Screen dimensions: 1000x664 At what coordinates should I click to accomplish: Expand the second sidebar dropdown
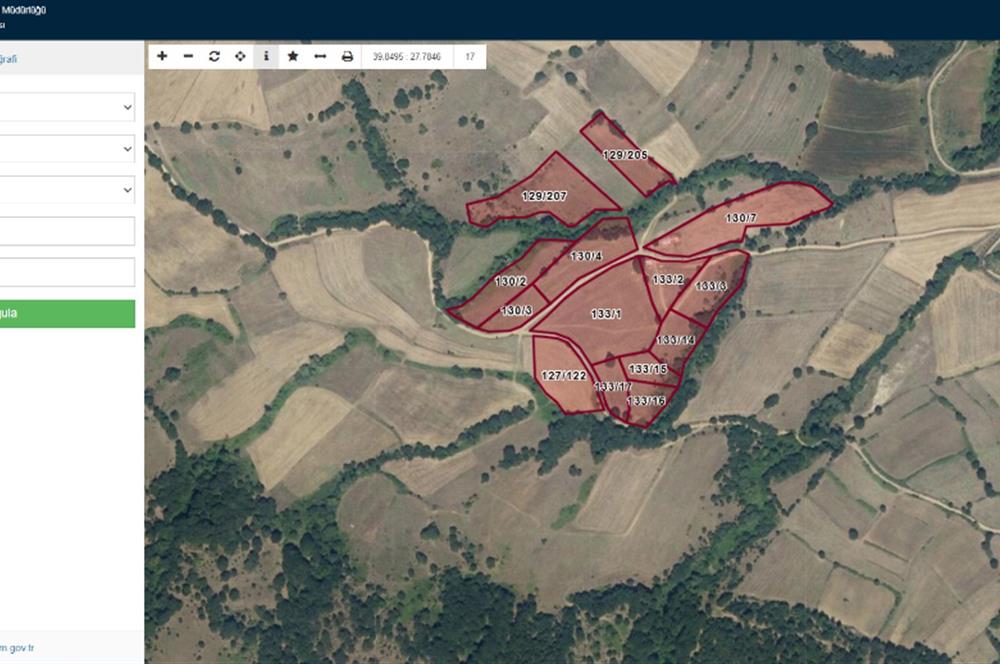click(66, 149)
